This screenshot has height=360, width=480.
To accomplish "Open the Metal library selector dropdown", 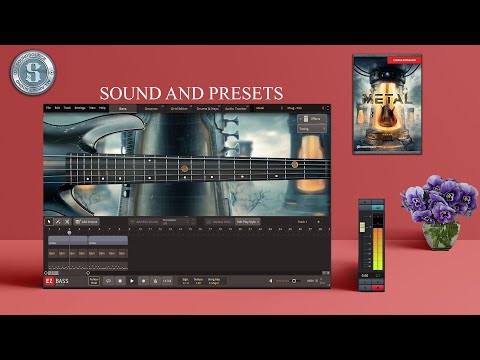I will [269, 108].
